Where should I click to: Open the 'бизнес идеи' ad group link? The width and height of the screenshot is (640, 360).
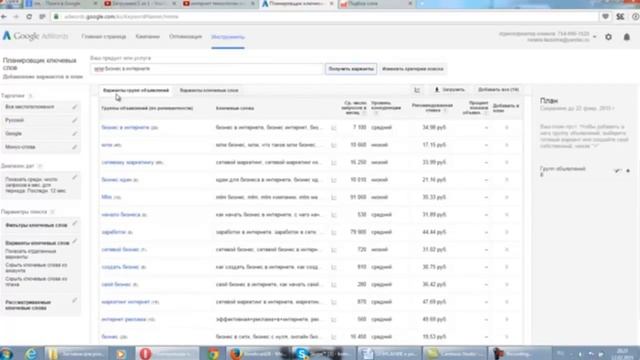pyautogui.click(x=117, y=180)
